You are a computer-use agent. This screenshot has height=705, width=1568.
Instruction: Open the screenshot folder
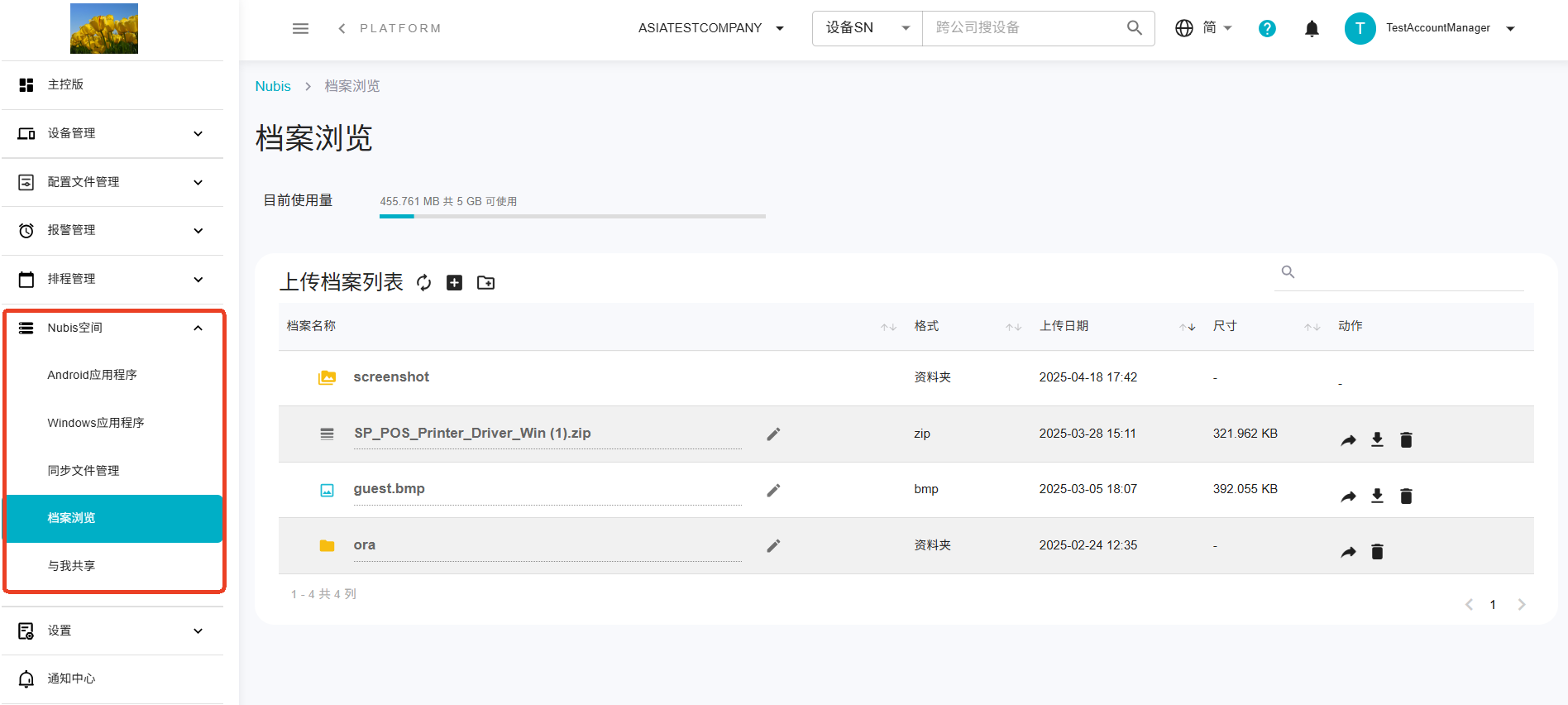pos(391,377)
